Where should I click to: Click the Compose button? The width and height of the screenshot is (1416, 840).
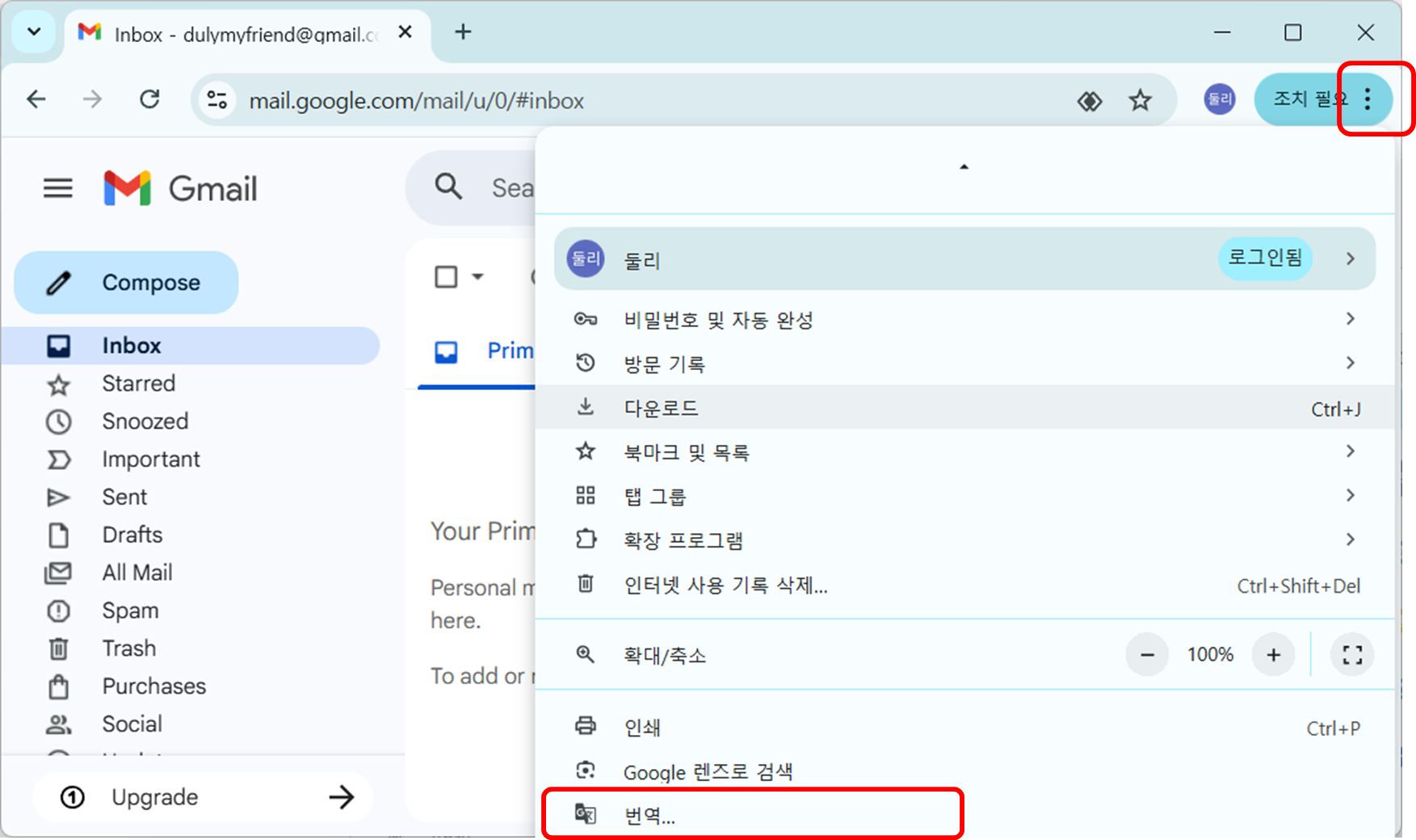click(x=126, y=283)
